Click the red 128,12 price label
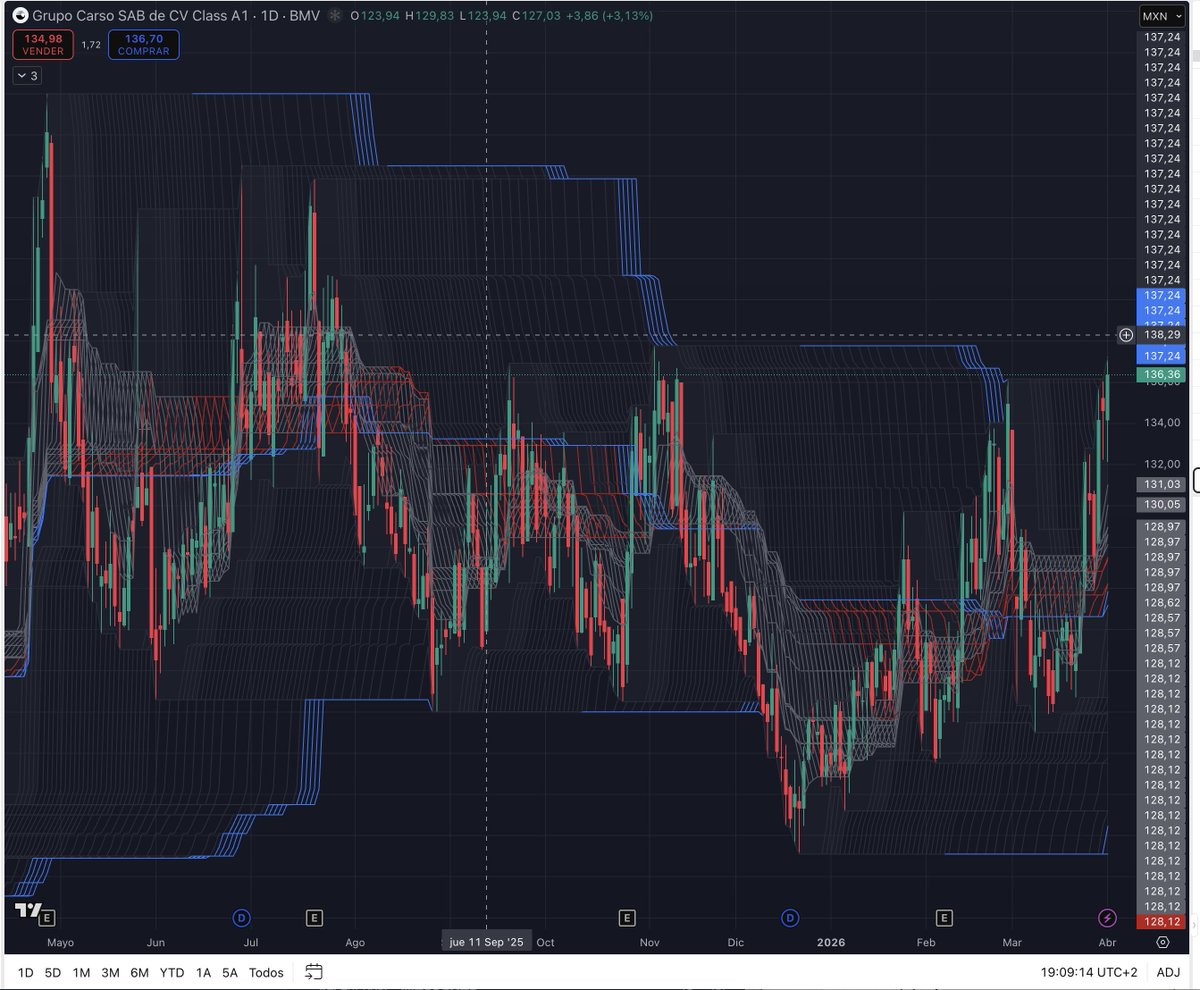1200x990 pixels. (1160, 921)
